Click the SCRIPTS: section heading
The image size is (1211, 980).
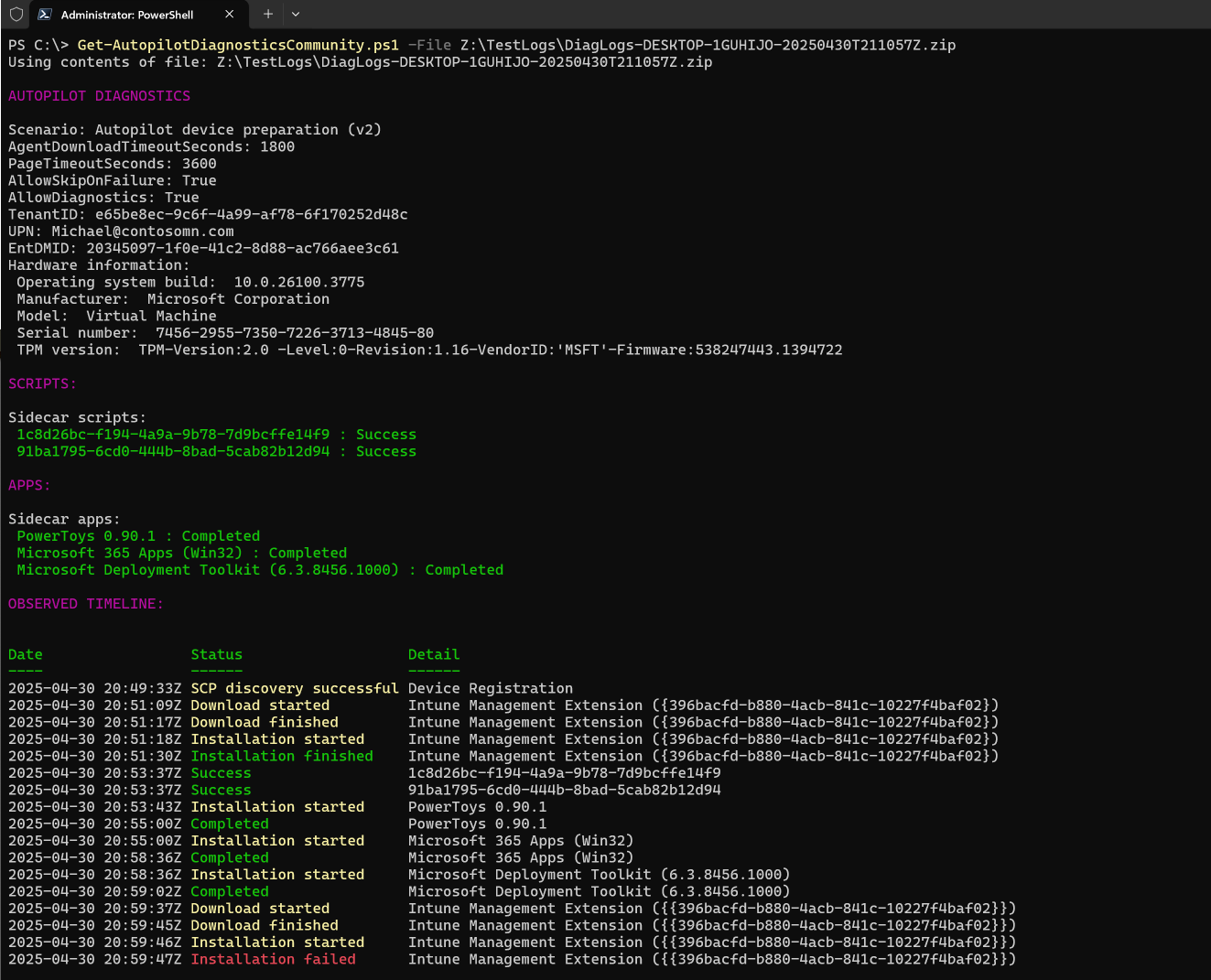(x=42, y=383)
